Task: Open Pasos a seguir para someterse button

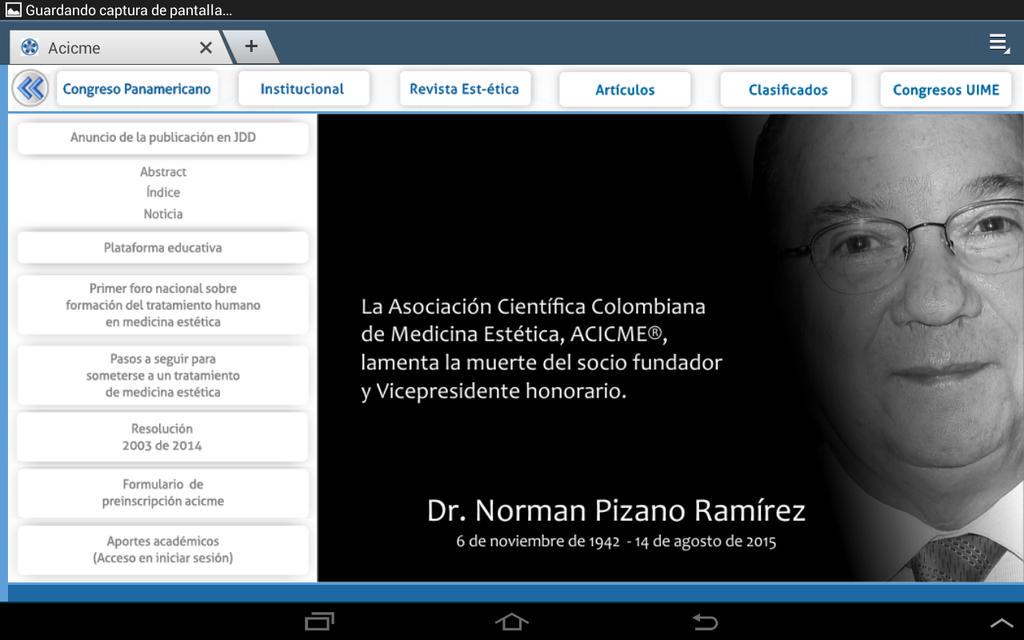Action: (x=163, y=376)
